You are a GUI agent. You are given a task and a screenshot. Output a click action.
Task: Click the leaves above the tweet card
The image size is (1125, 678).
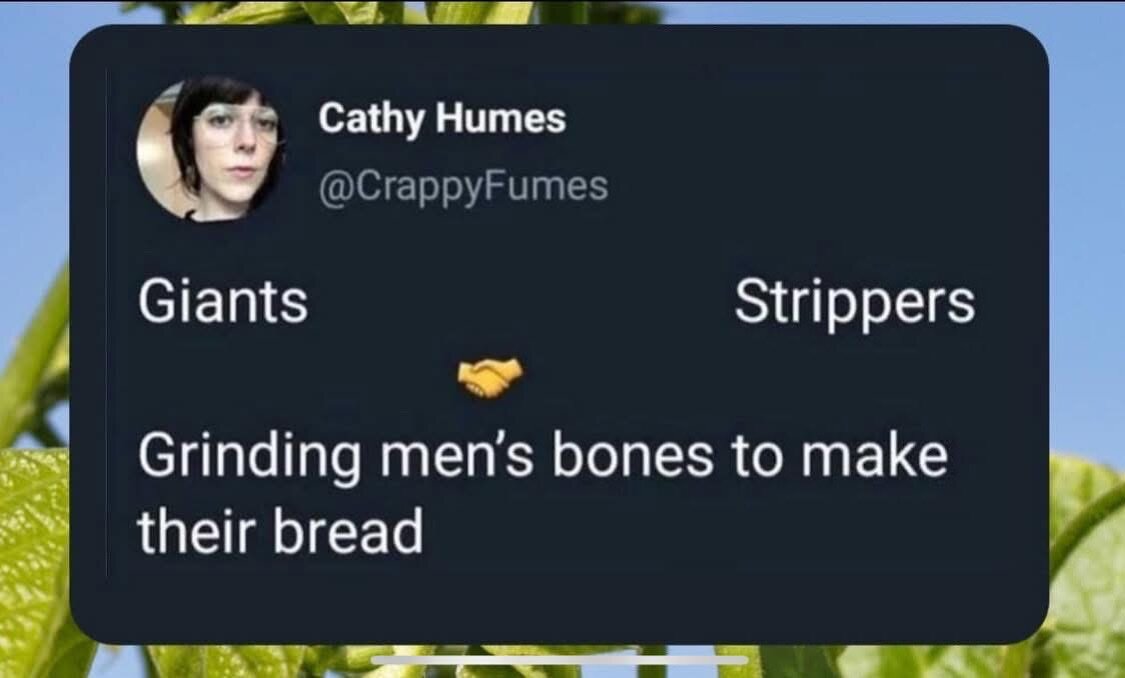point(402,11)
